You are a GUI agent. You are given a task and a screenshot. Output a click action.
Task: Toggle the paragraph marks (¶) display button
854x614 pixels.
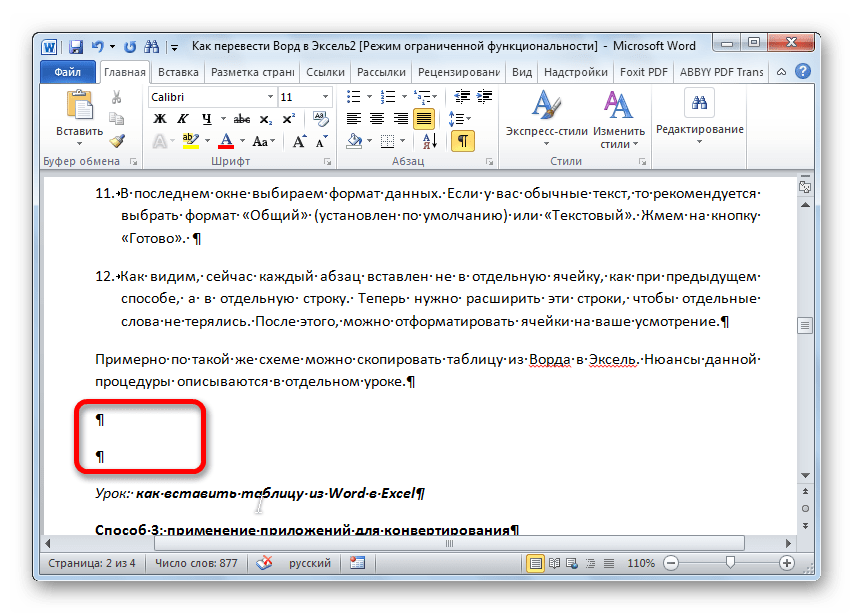point(462,141)
